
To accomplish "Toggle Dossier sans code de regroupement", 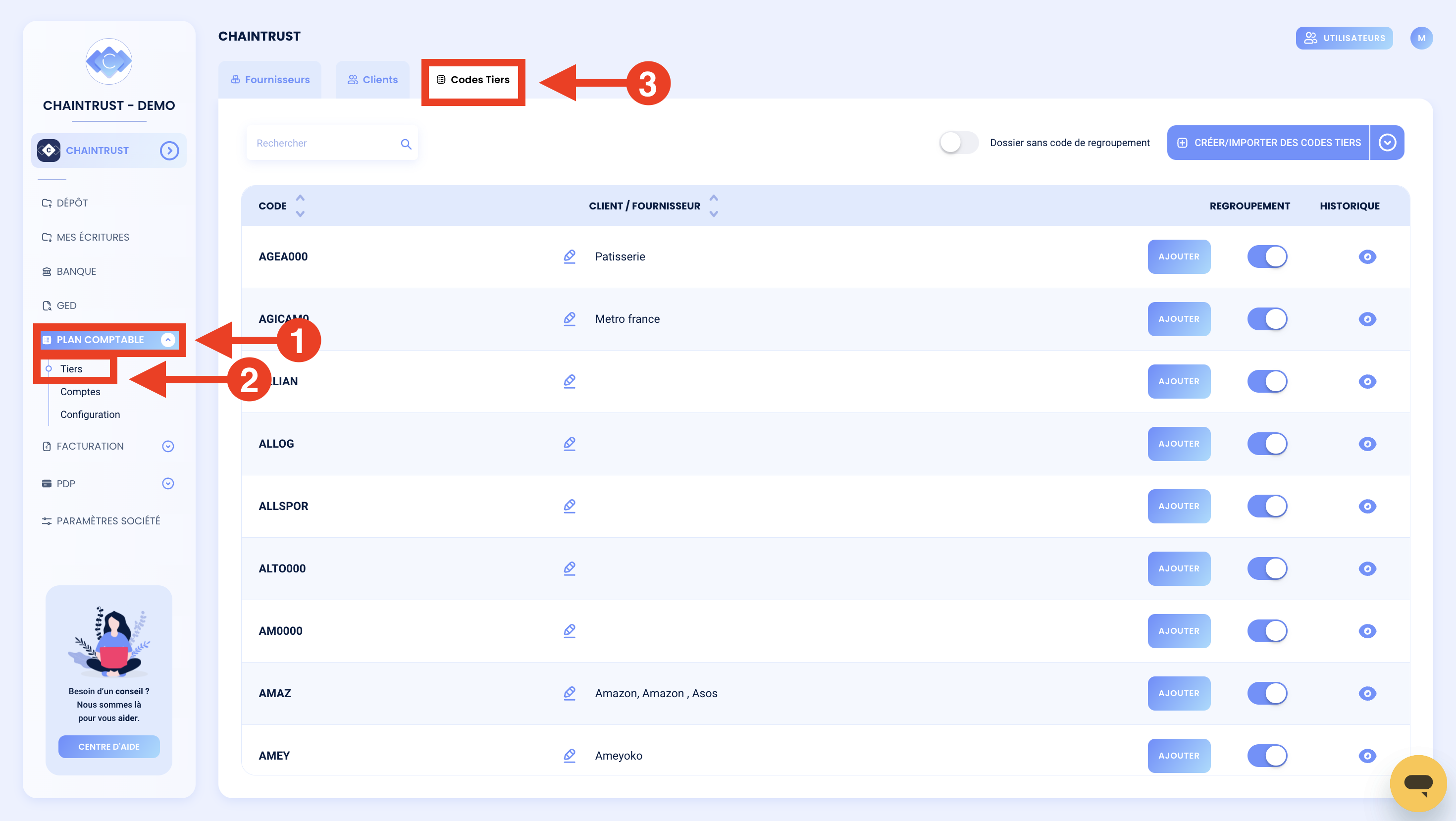I will 959,143.
